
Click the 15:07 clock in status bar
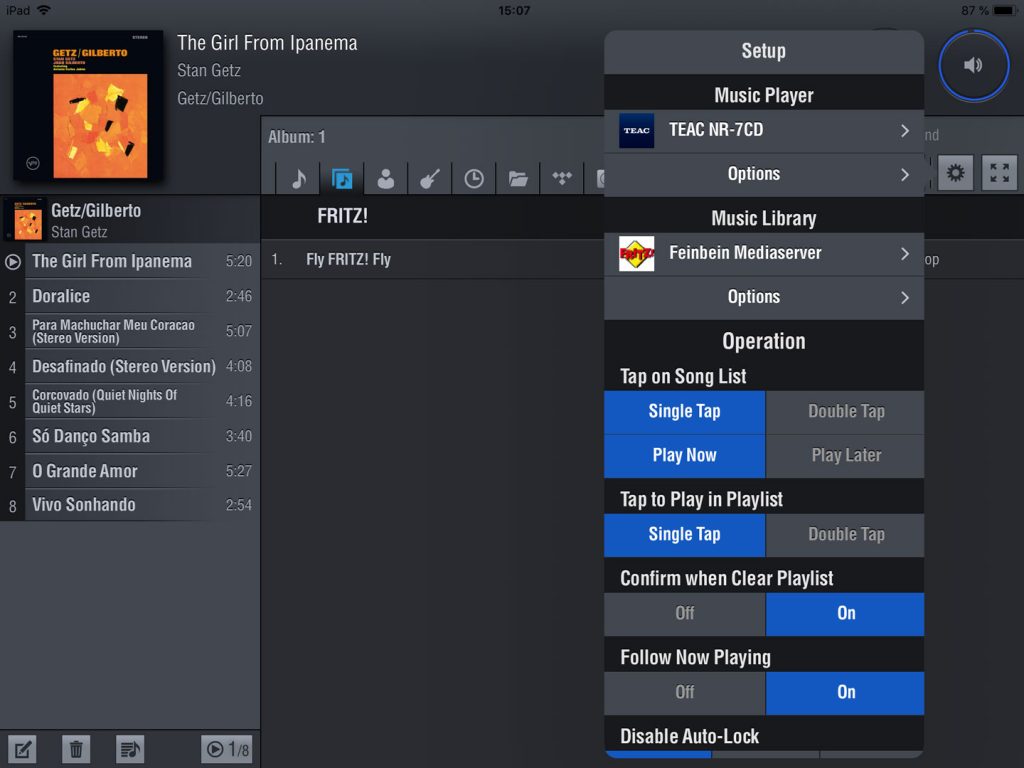tap(514, 10)
